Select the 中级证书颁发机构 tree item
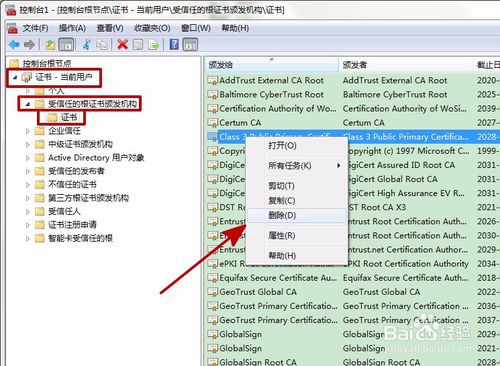This screenshot has height=366, width=500. [x=80, y=144]
